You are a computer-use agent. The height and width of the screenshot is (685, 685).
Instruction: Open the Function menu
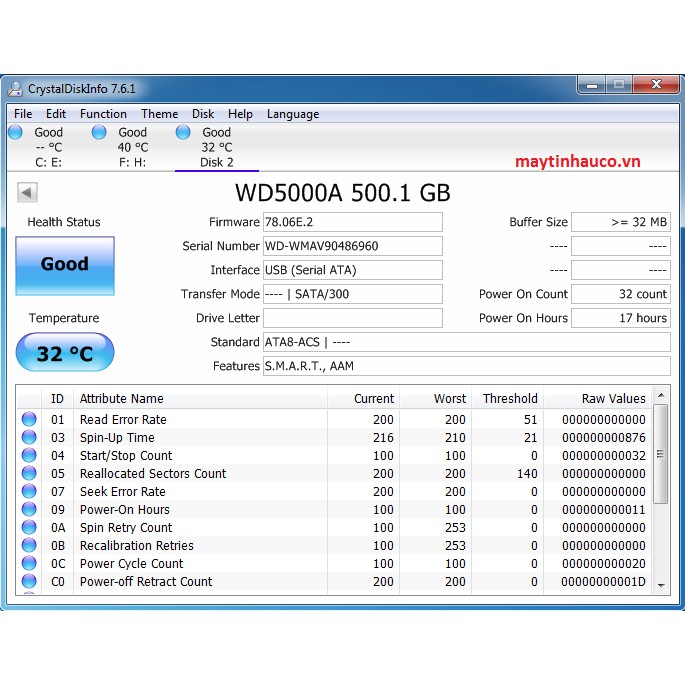103,114
